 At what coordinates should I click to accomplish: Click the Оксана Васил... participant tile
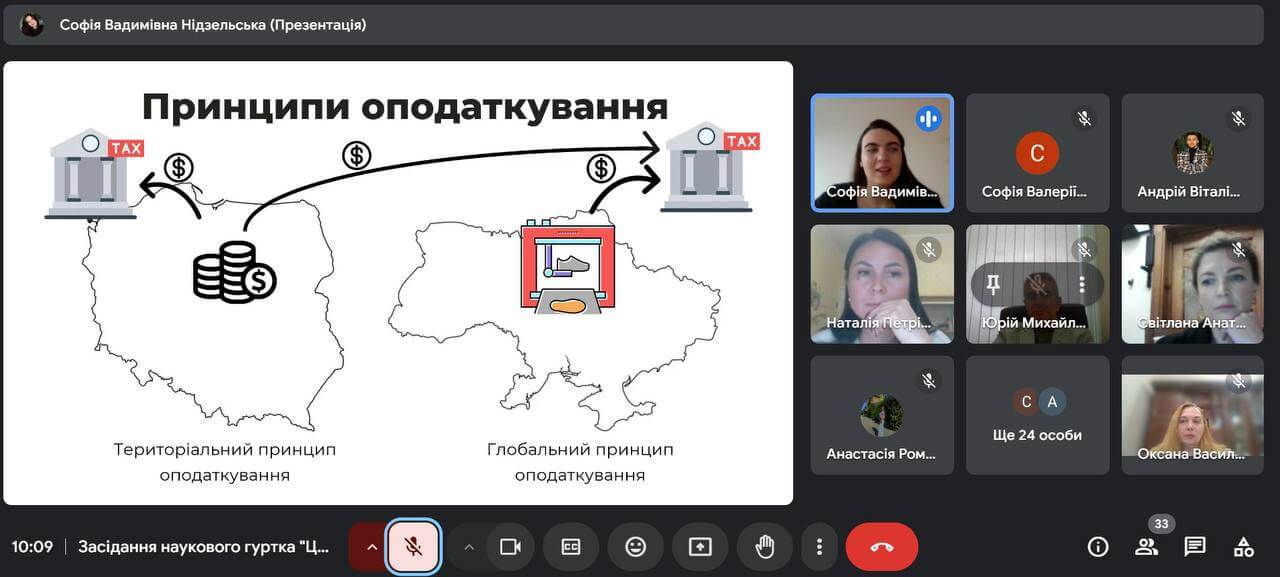tap(1192, 415)
